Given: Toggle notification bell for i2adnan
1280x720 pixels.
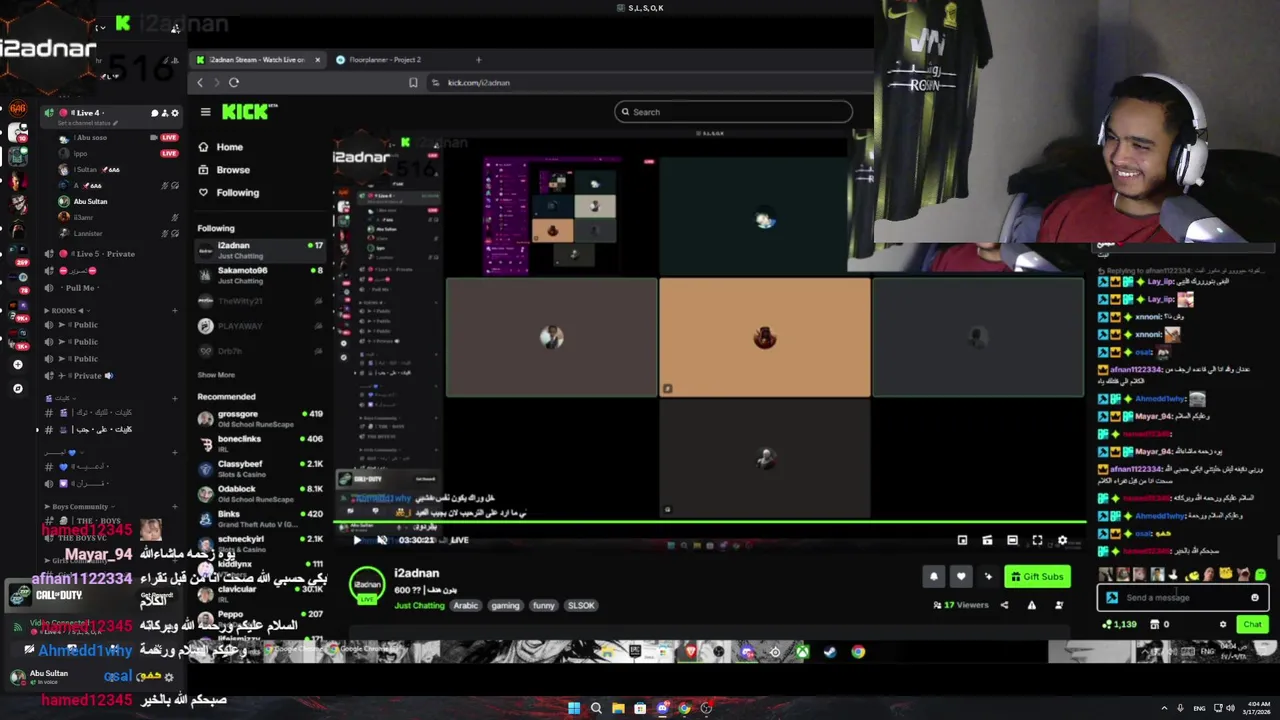Looking at the screenshot, I should tap(934, 576).
